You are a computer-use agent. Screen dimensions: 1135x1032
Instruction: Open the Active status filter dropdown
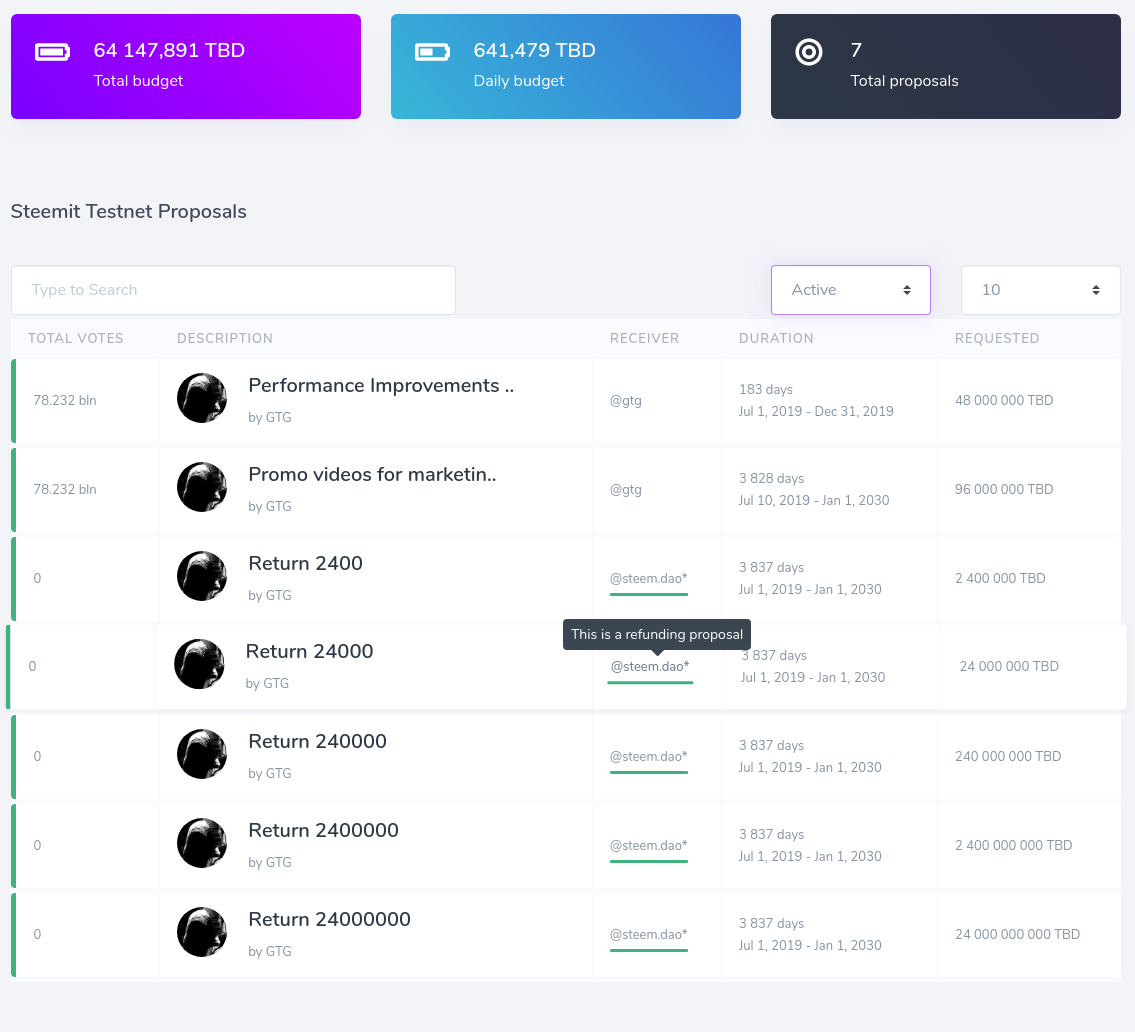tap(851, 290)
